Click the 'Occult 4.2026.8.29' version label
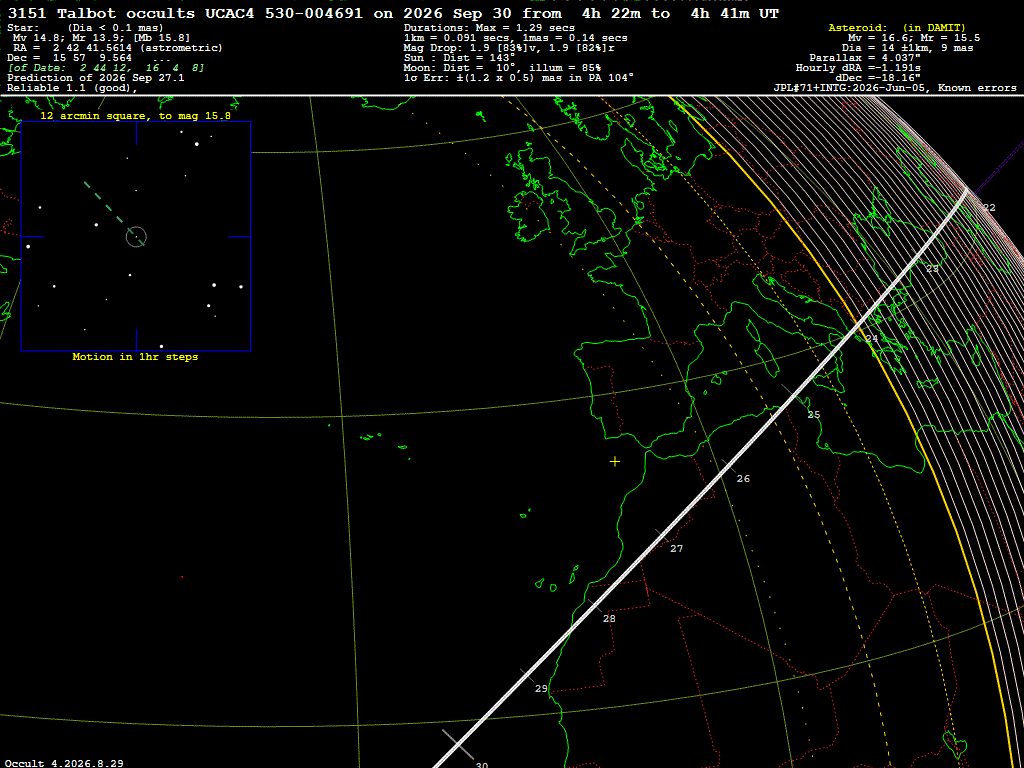Viewport: 1024px width, 768px height. (x=64, y=763)
